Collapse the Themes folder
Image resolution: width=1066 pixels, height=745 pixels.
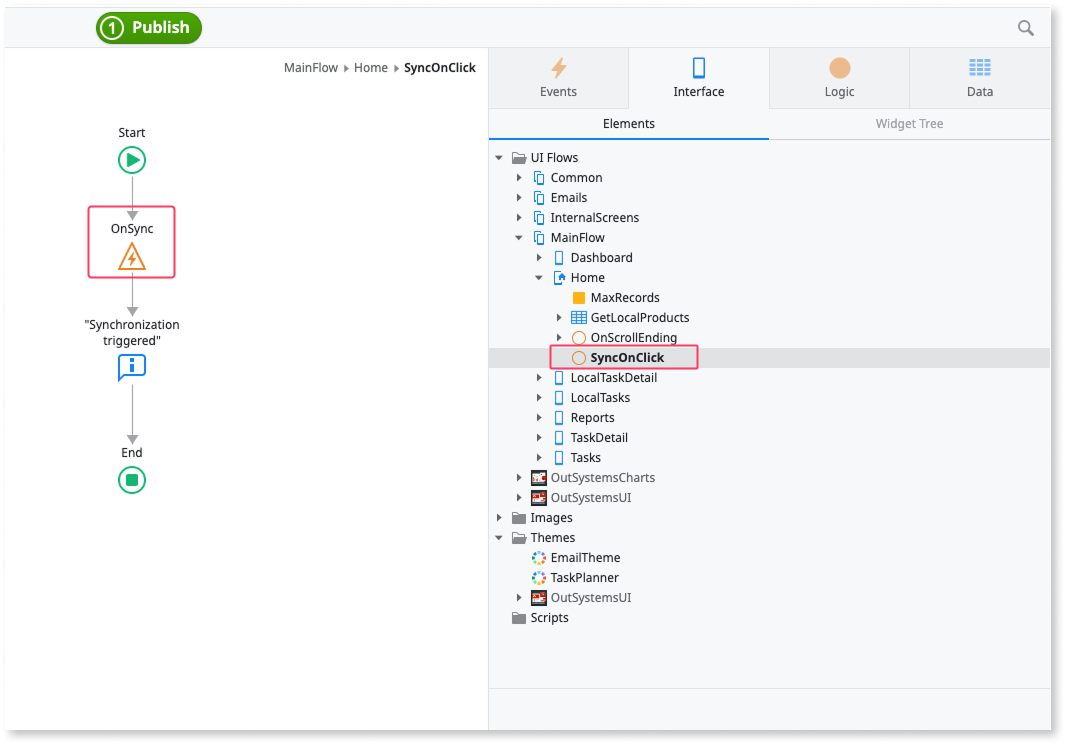(499, 537)
